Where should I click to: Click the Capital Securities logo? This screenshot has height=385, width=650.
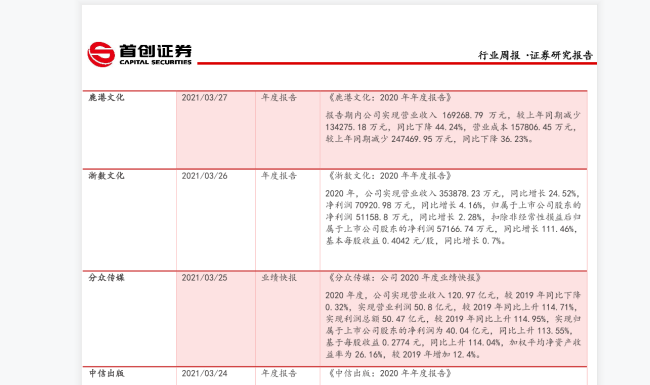[x=139, y=54]
